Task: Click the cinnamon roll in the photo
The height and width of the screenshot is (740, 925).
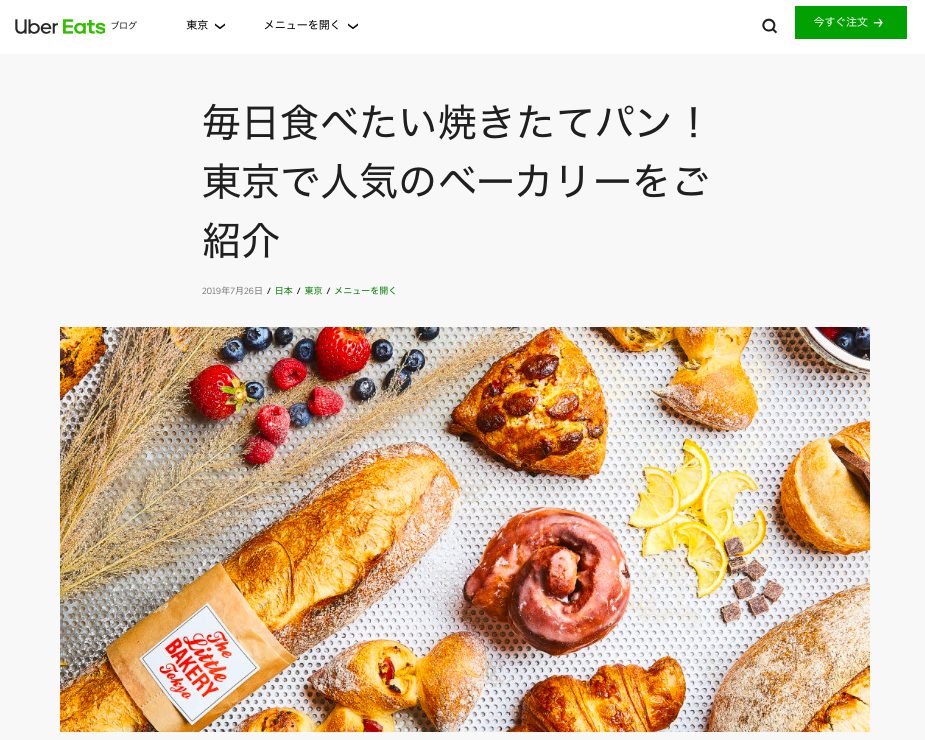Action: pos(548,579)
